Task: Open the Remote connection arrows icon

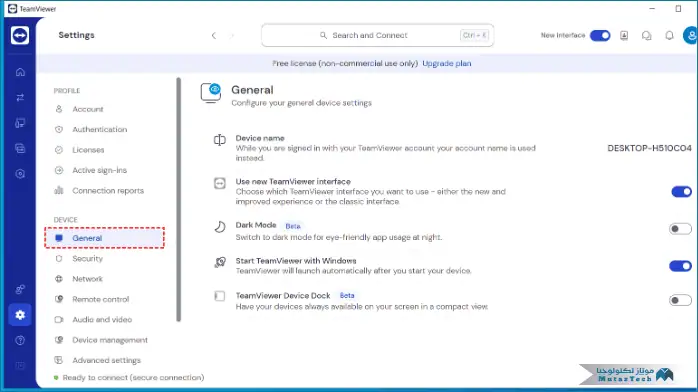Action: (20, 97)
